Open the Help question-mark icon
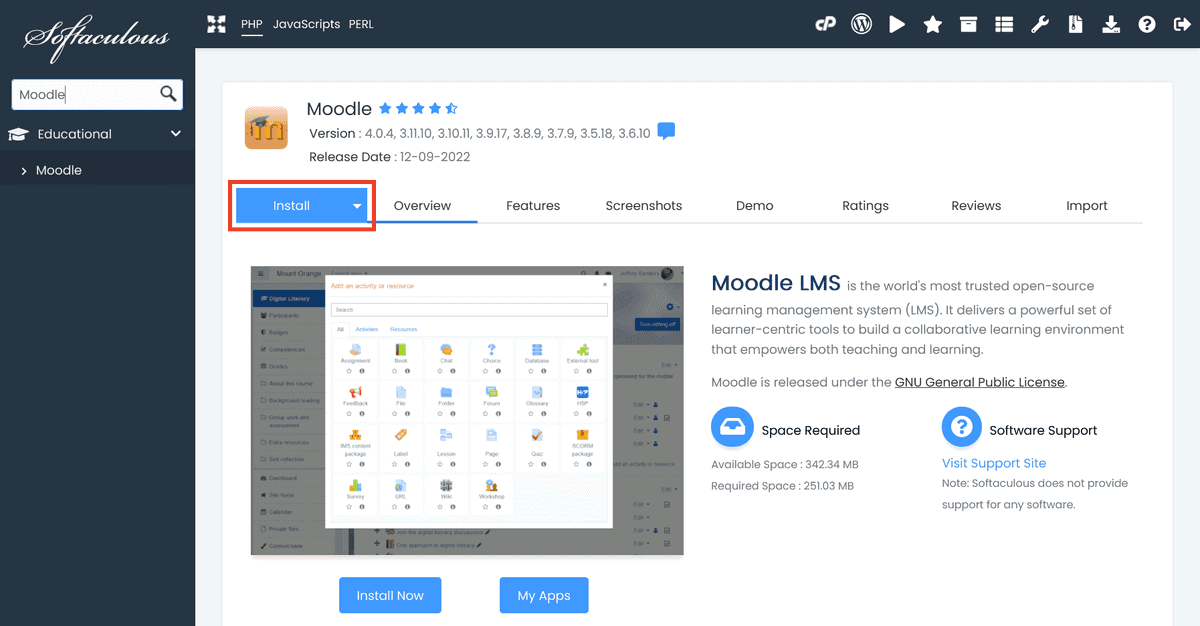Image resolution: width=1200 pixels, height=626 pixels. click(1147, 23)
